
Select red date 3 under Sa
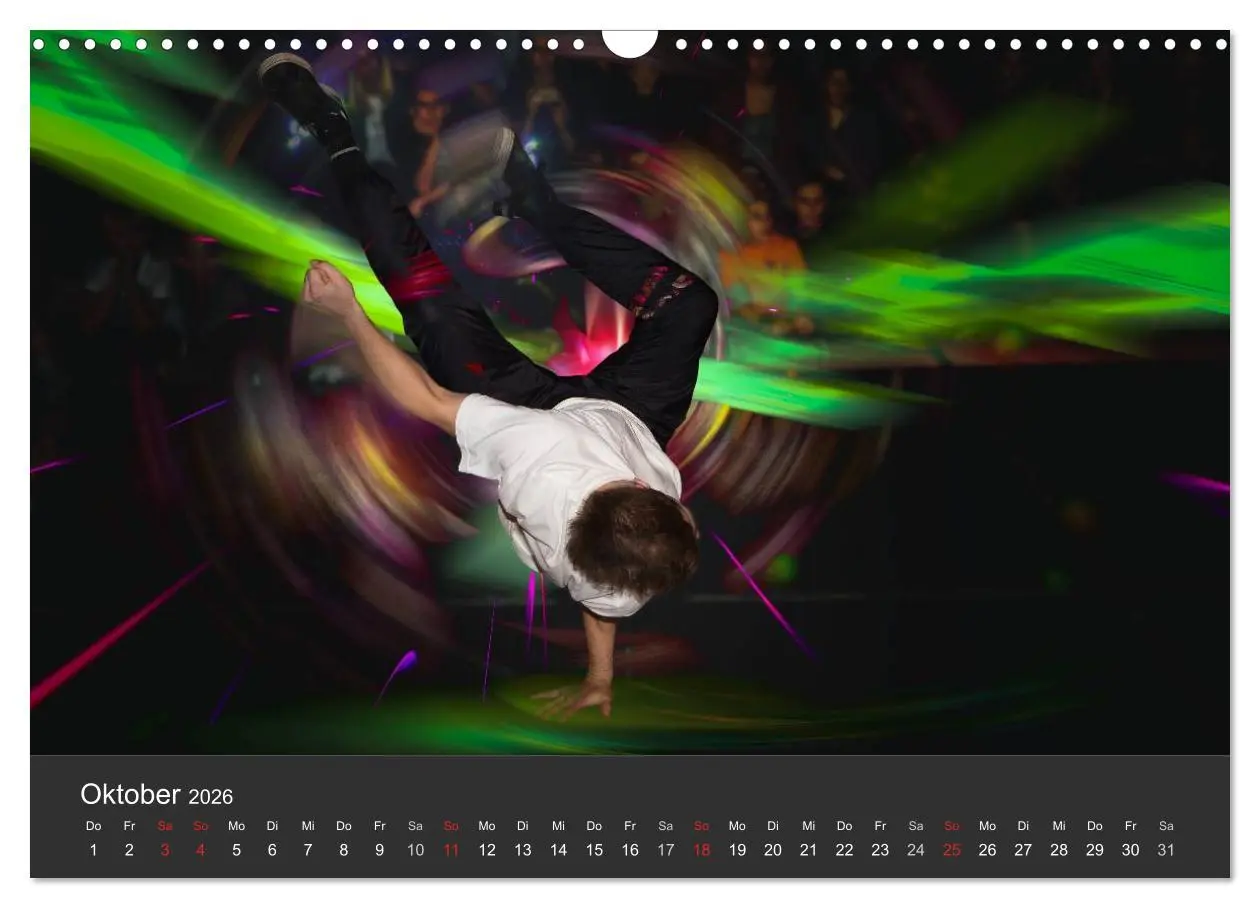click(x=165, y=850)
